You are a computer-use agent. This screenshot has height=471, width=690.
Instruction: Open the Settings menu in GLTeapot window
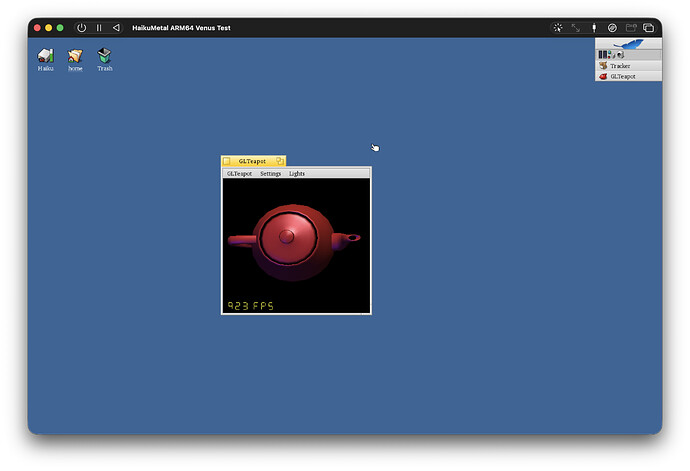[270, 173]
